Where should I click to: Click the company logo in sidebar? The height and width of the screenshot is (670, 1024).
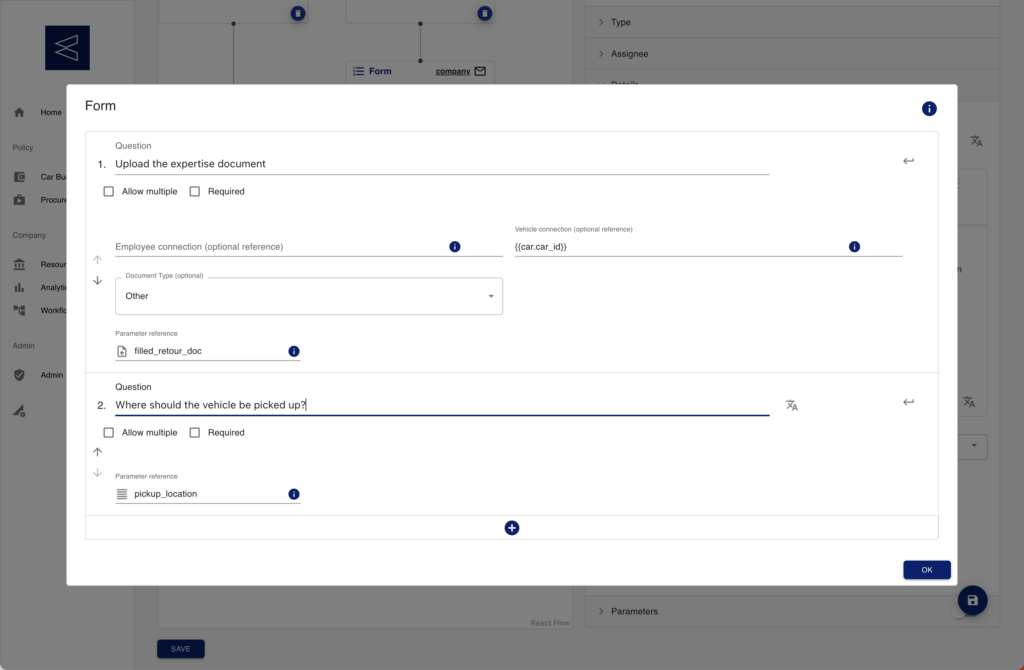[67, 48]
